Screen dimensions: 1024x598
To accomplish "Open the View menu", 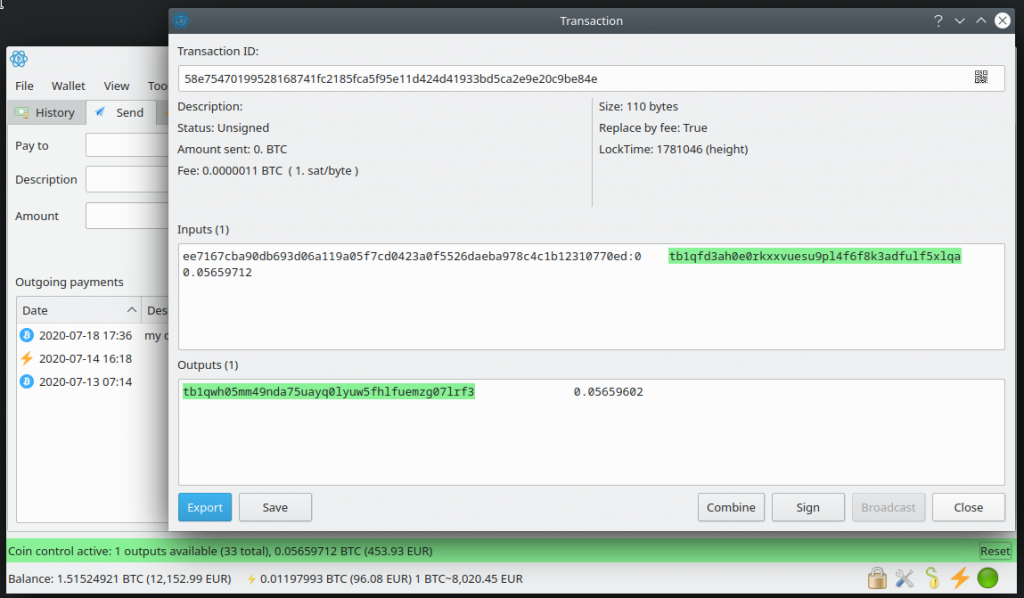I will tap(116, 86).
